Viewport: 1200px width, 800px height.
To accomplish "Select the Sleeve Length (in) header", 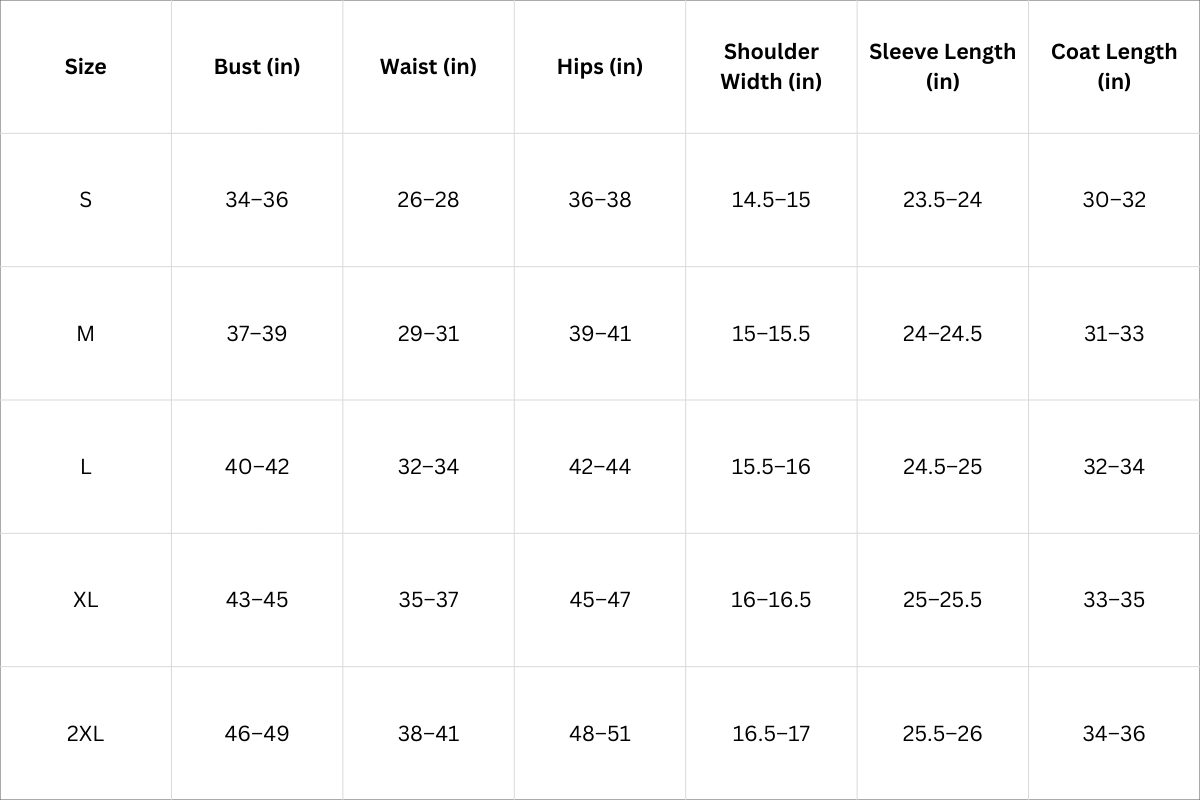I will coord(942,67).
